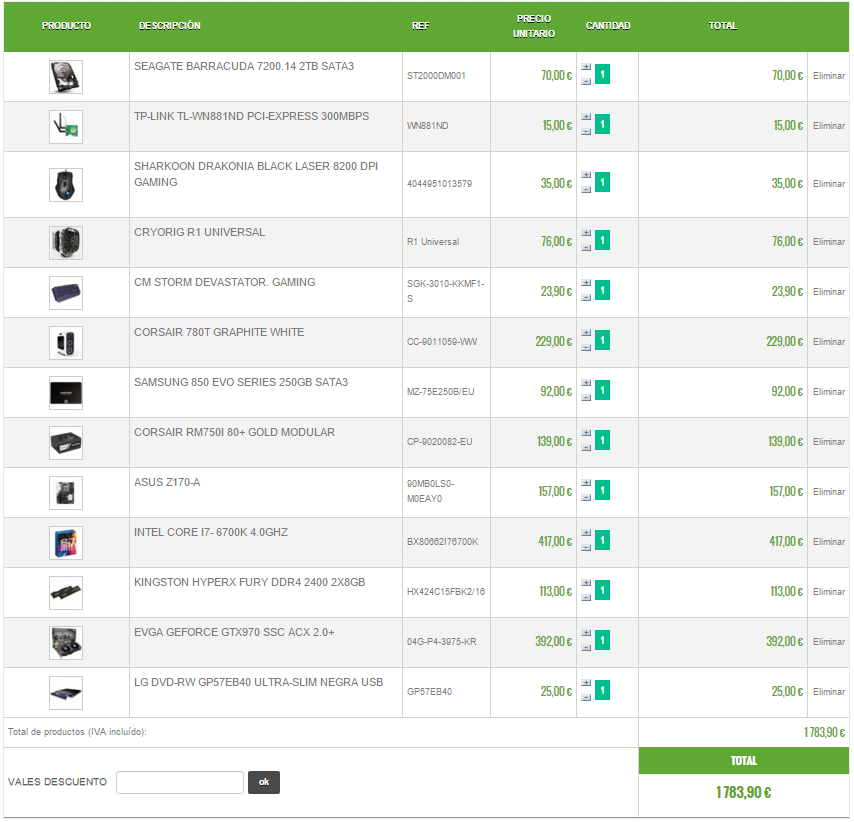Decrease quantity of Corsair 780T Graphite White
This screenshot has height=822, width=854.
click(586, 348)
